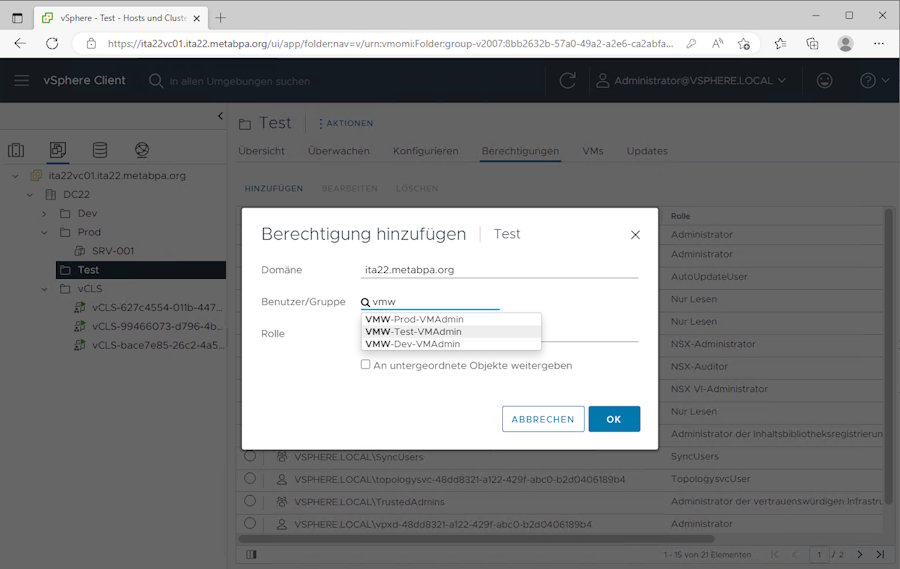Select radio button for vpxd user row
900x569 pixels.
click(250, 523)
